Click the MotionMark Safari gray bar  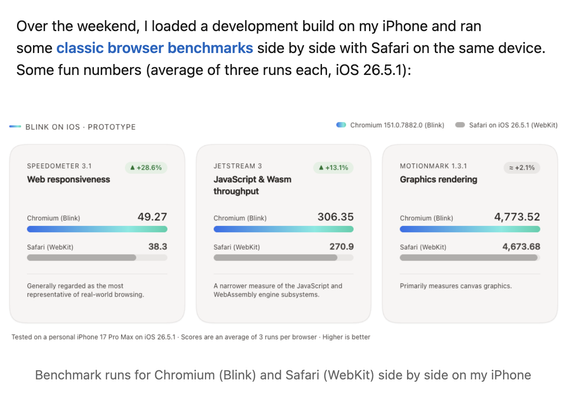[469, 258]
